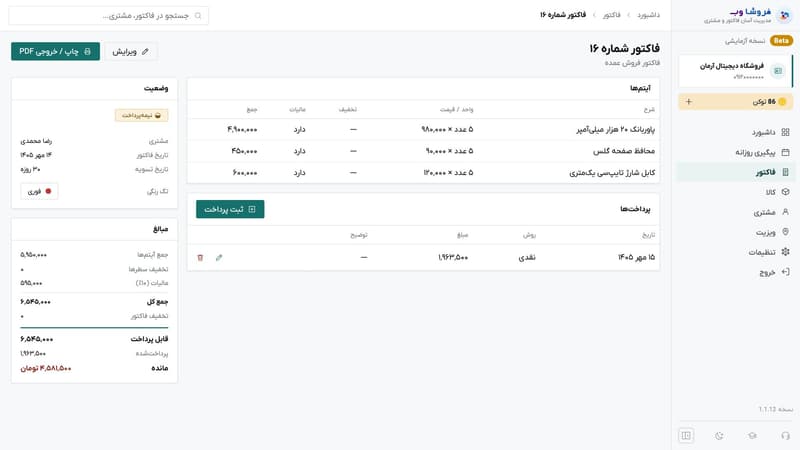Click the نقدی payment method cell
The image size is (800, 450).
click(x=527, y=258)
